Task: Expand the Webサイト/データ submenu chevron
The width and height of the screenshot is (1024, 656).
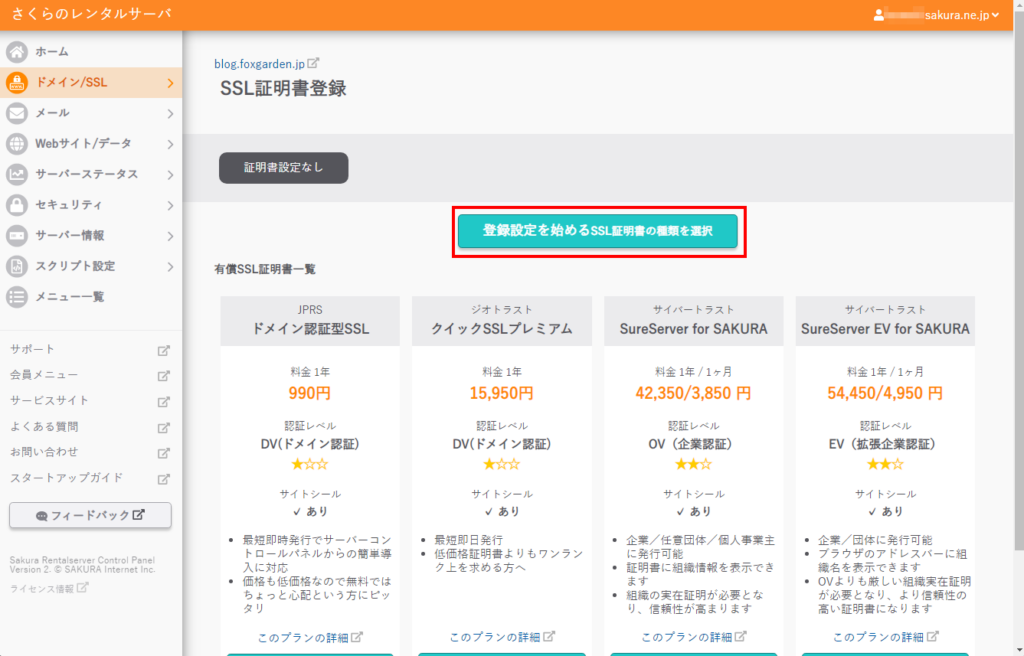Action: 170,144
